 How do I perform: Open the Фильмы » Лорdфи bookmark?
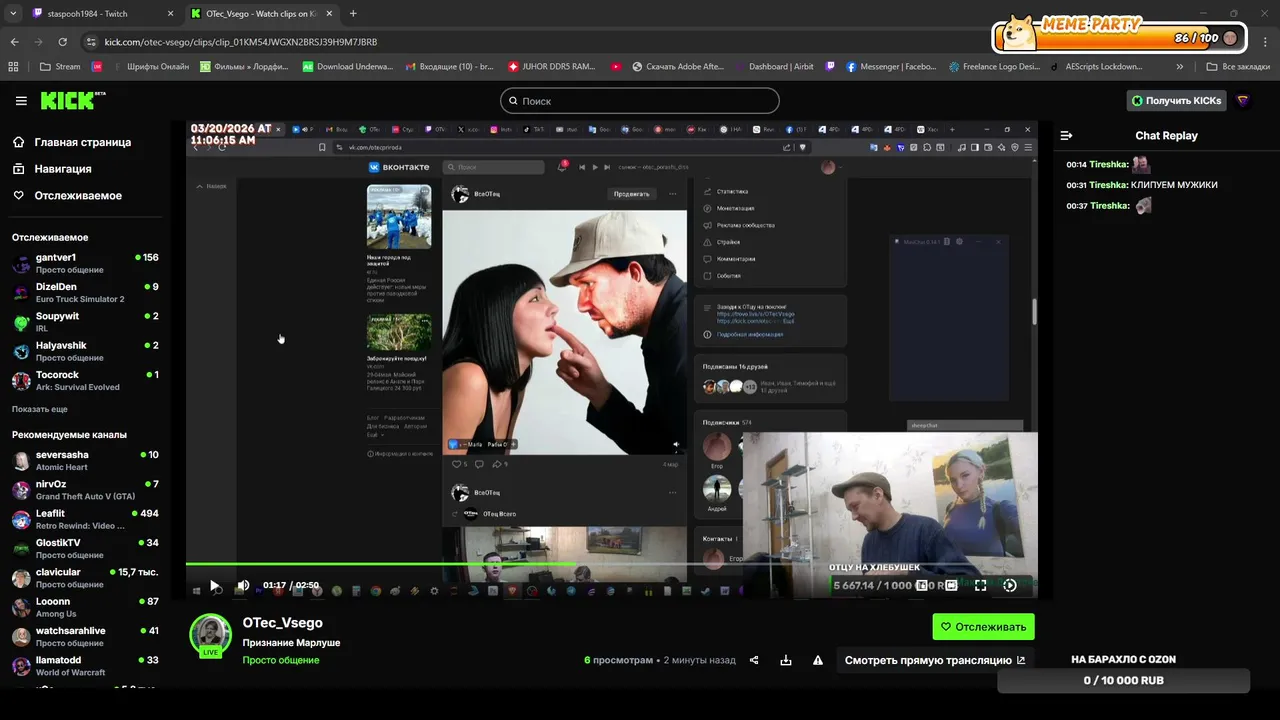click(x=244, y=67)
